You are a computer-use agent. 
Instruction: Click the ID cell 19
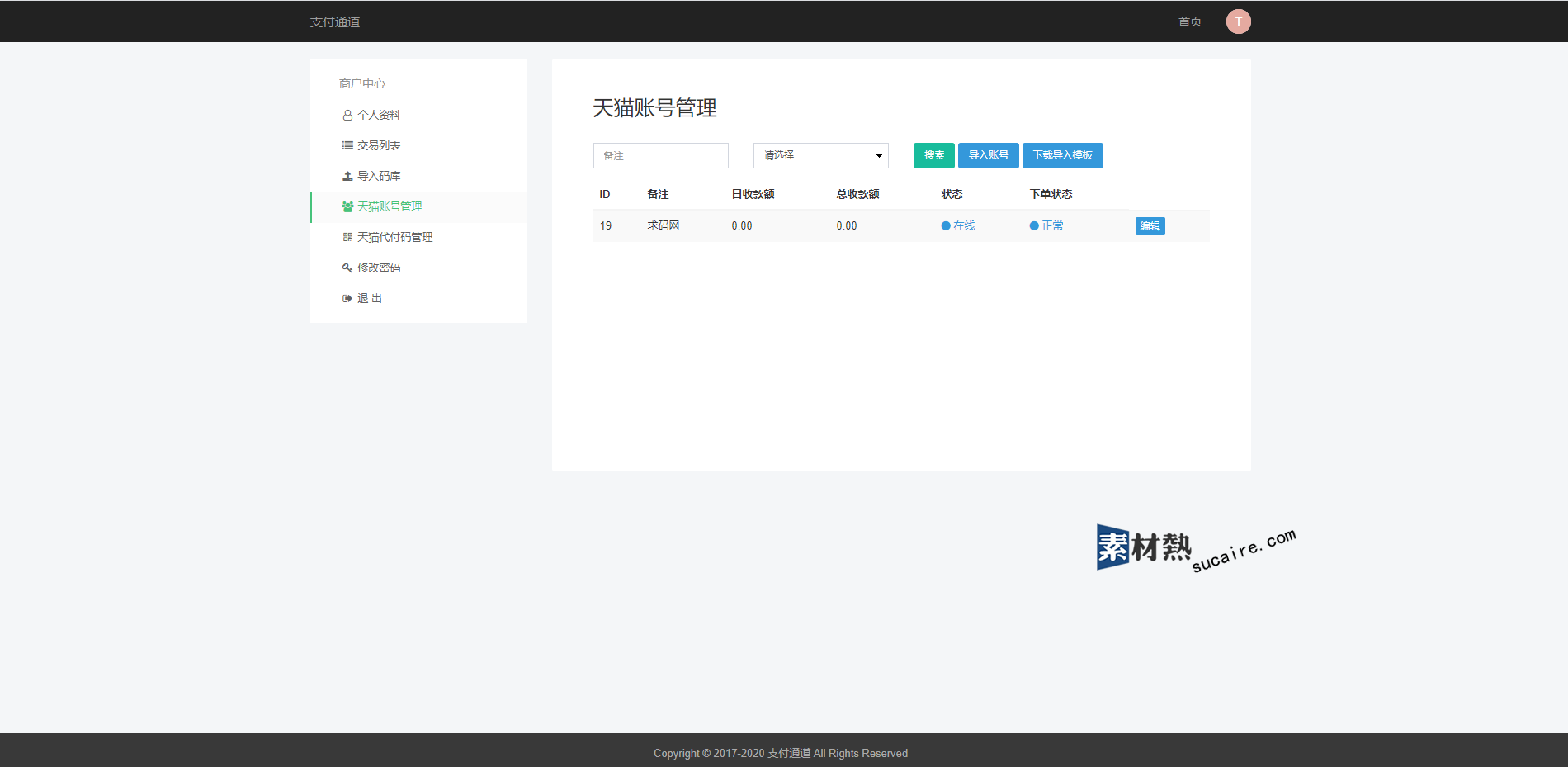pyautogui.click(x=606, y=226)
